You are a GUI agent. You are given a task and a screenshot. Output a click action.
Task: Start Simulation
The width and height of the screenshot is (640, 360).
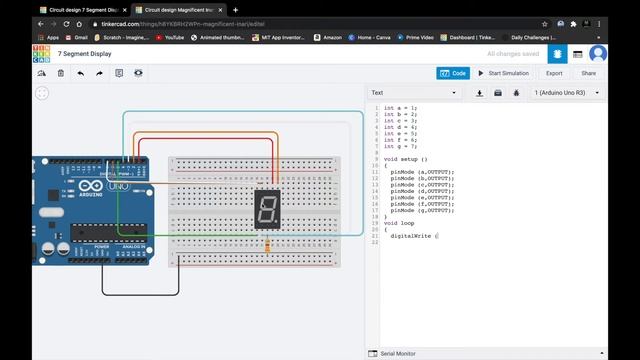[x=504, y=73]
